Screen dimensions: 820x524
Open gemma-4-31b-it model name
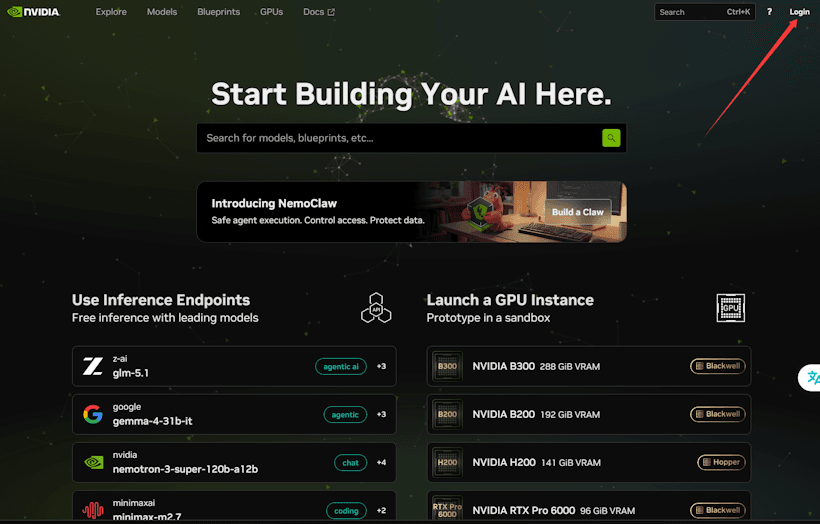(152, 421)
